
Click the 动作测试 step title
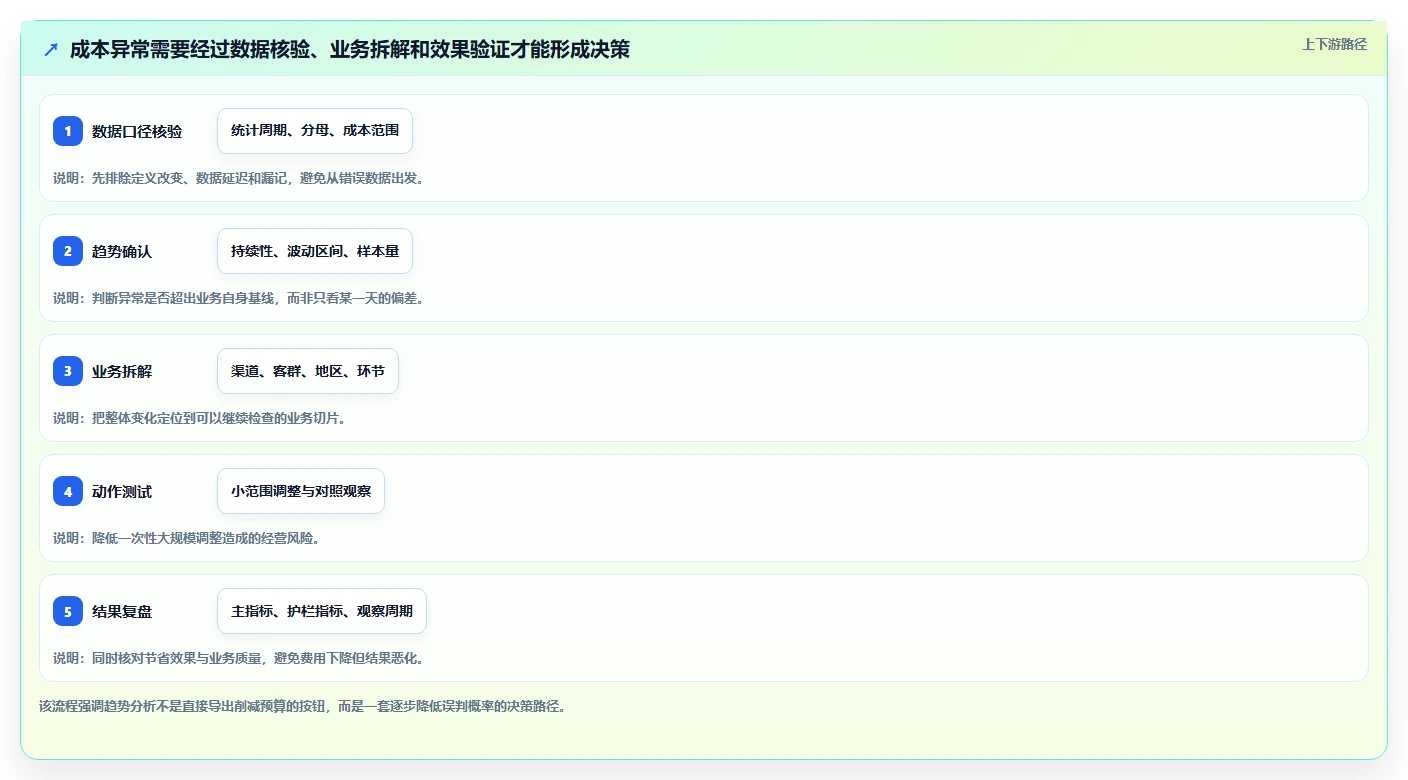[x=122, y=491]
